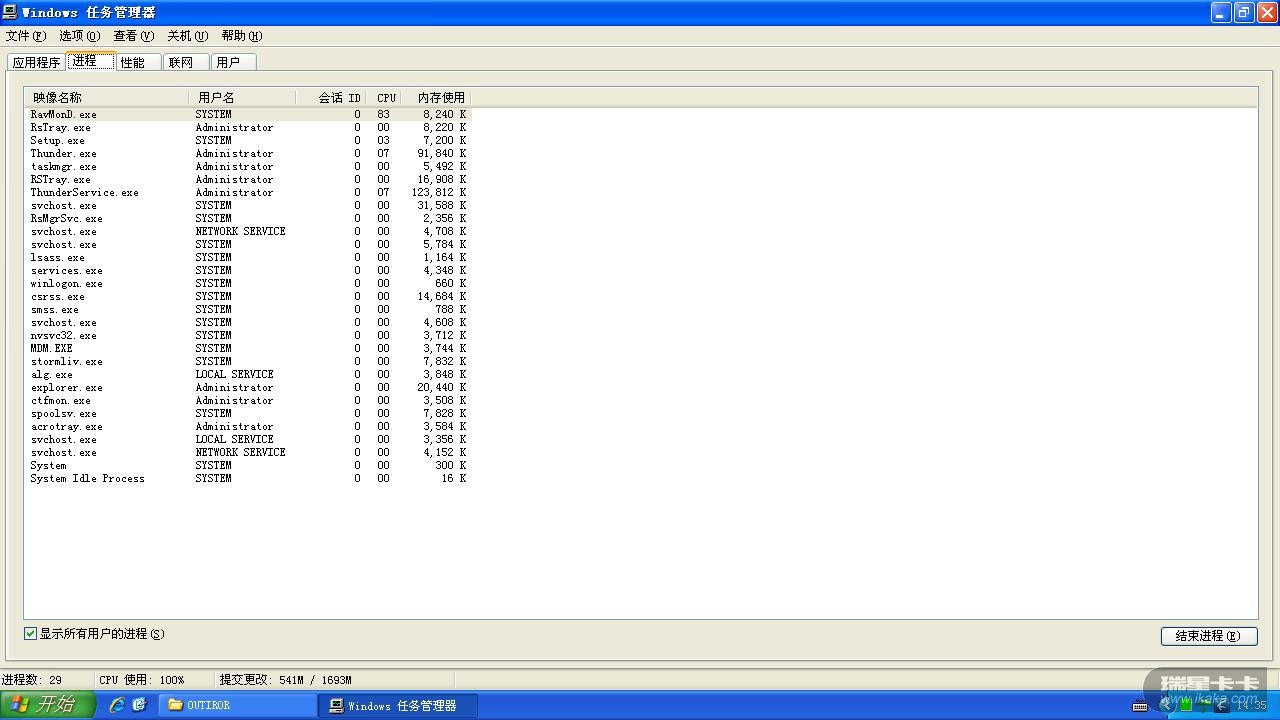
Task: Select the System Idle Process row
Action: (248, 479)
